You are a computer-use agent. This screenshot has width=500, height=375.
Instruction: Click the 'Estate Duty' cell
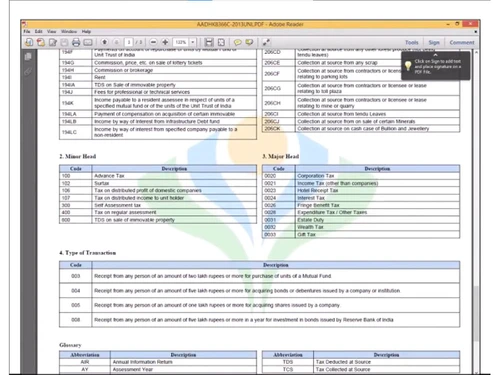[377, 220]
